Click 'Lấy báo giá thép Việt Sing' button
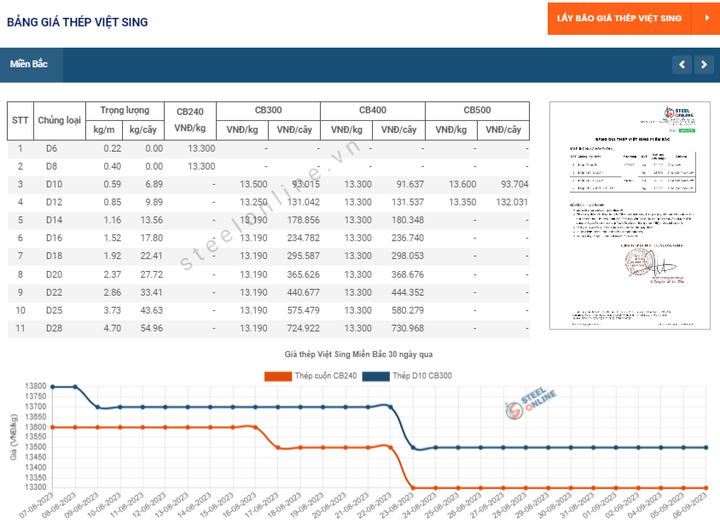 click(x=619, y=18)
